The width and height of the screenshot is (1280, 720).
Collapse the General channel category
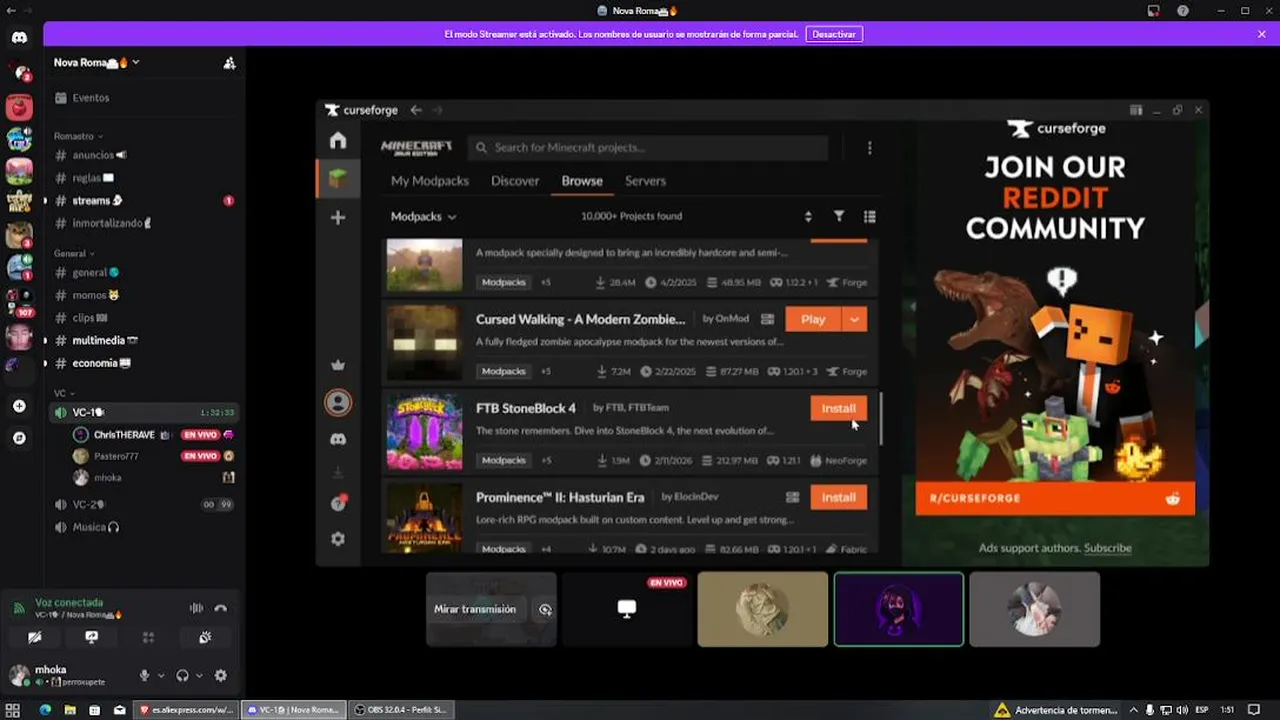[74, 254]
